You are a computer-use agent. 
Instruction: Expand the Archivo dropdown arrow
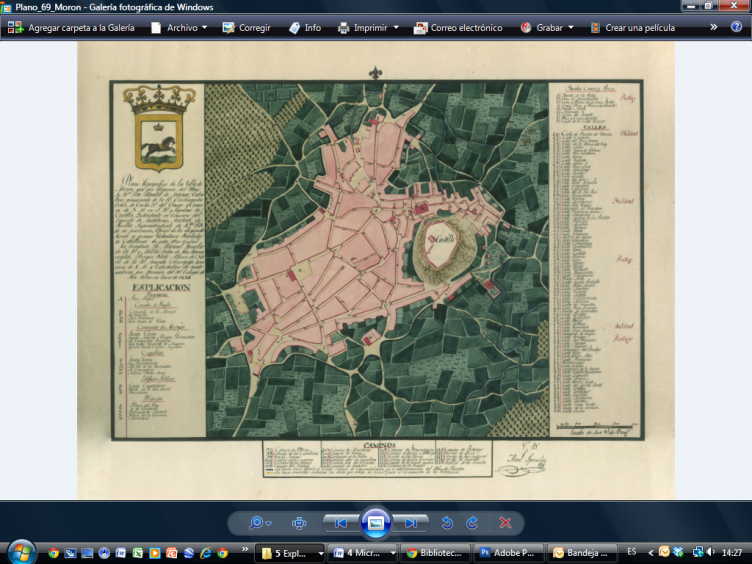pyautogui.click(x=205, y=28)
